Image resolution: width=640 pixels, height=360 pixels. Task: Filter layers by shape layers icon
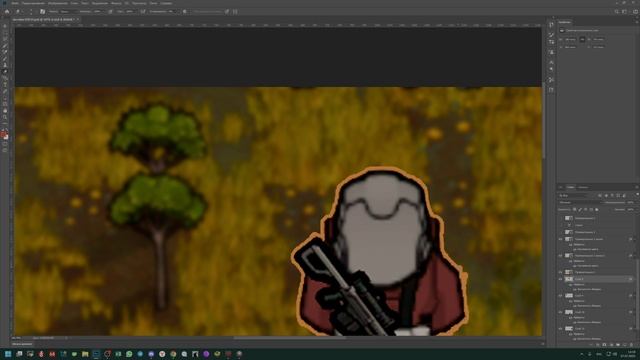click(618, 196)
